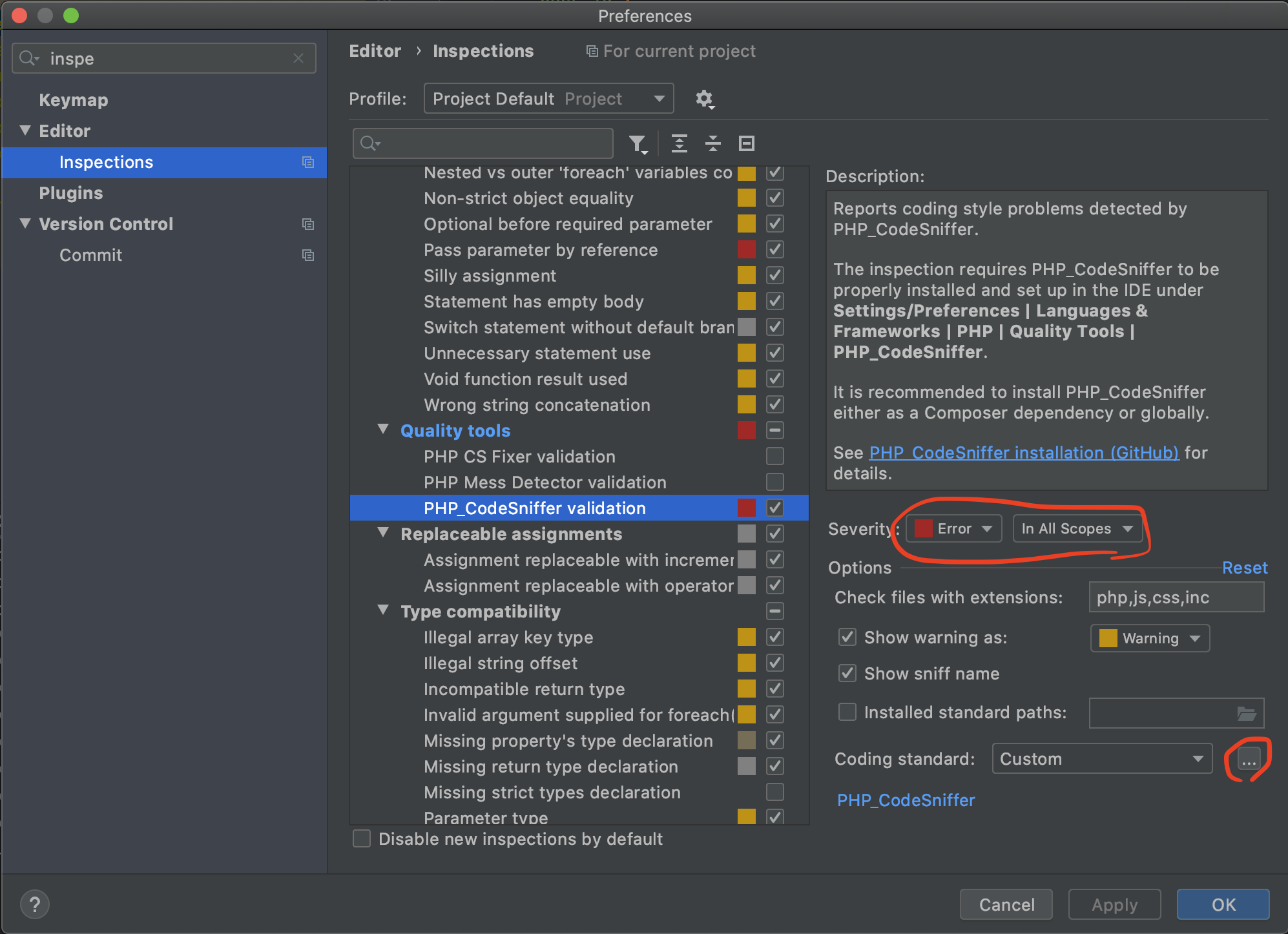Open the Severity 'Error' dropdown

pos(954,528)
